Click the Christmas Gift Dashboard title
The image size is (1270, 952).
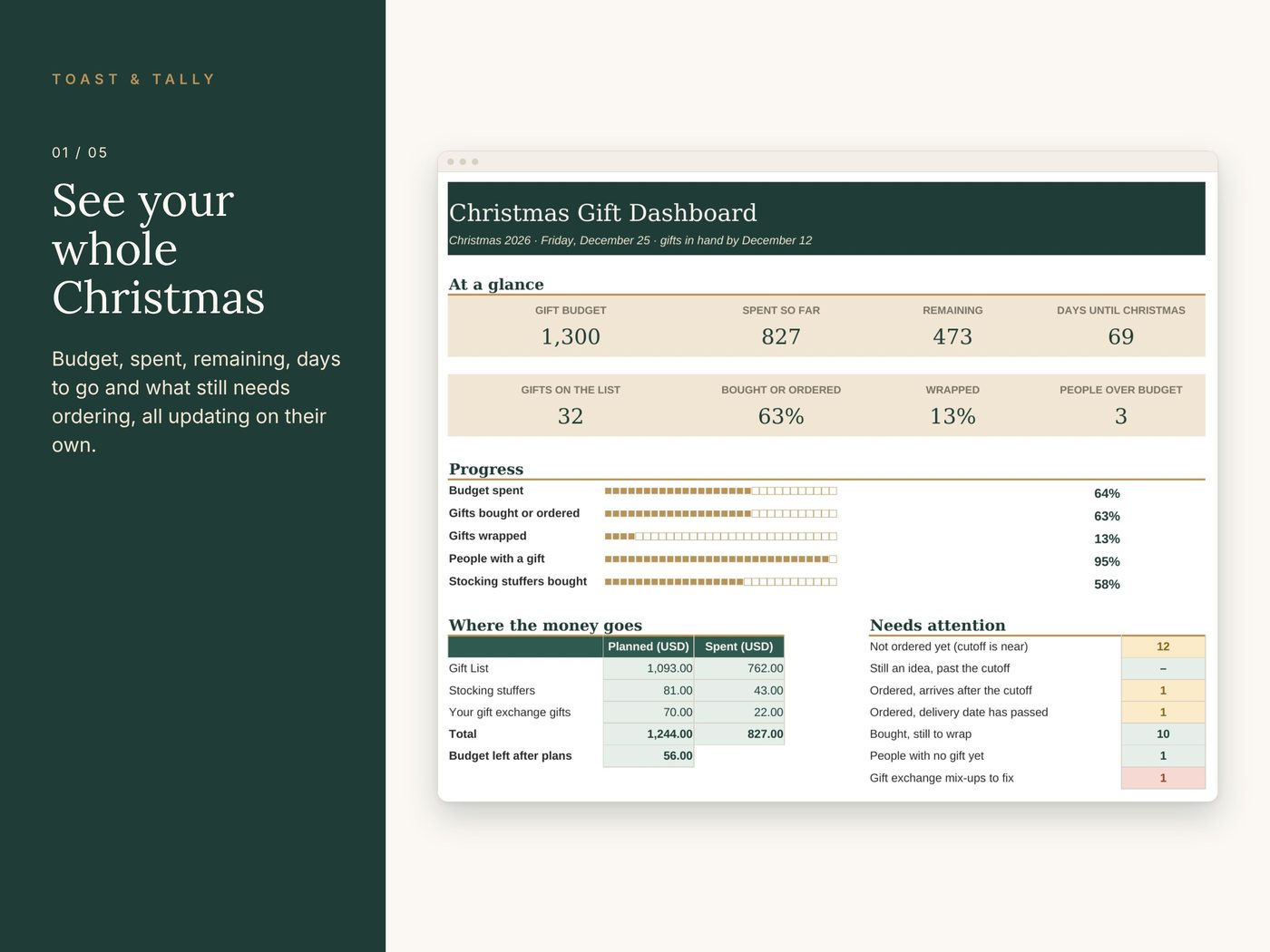[602, 213]
